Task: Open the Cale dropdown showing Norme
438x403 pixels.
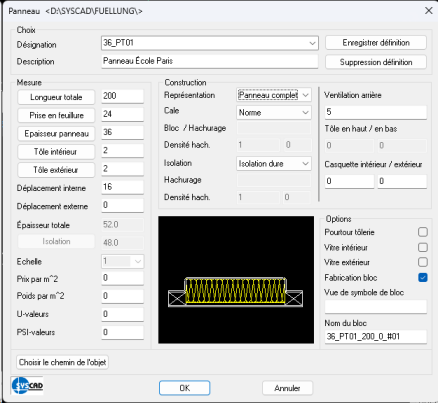Action: 274,112
